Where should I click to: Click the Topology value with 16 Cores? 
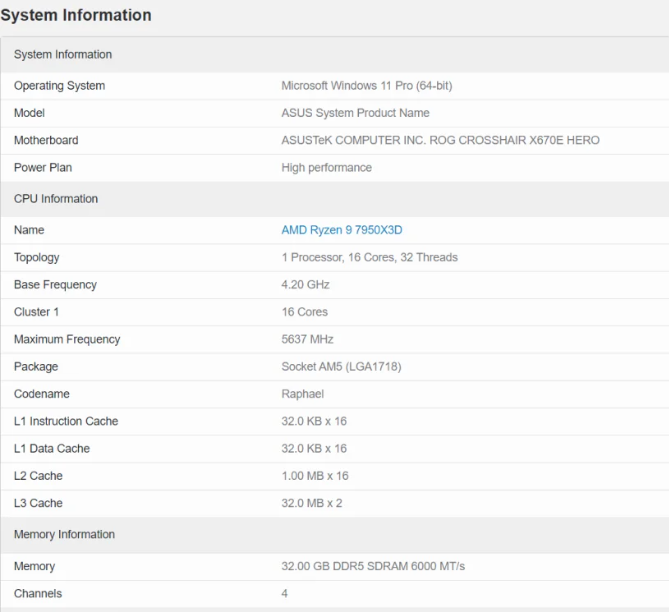coord(369,257)
